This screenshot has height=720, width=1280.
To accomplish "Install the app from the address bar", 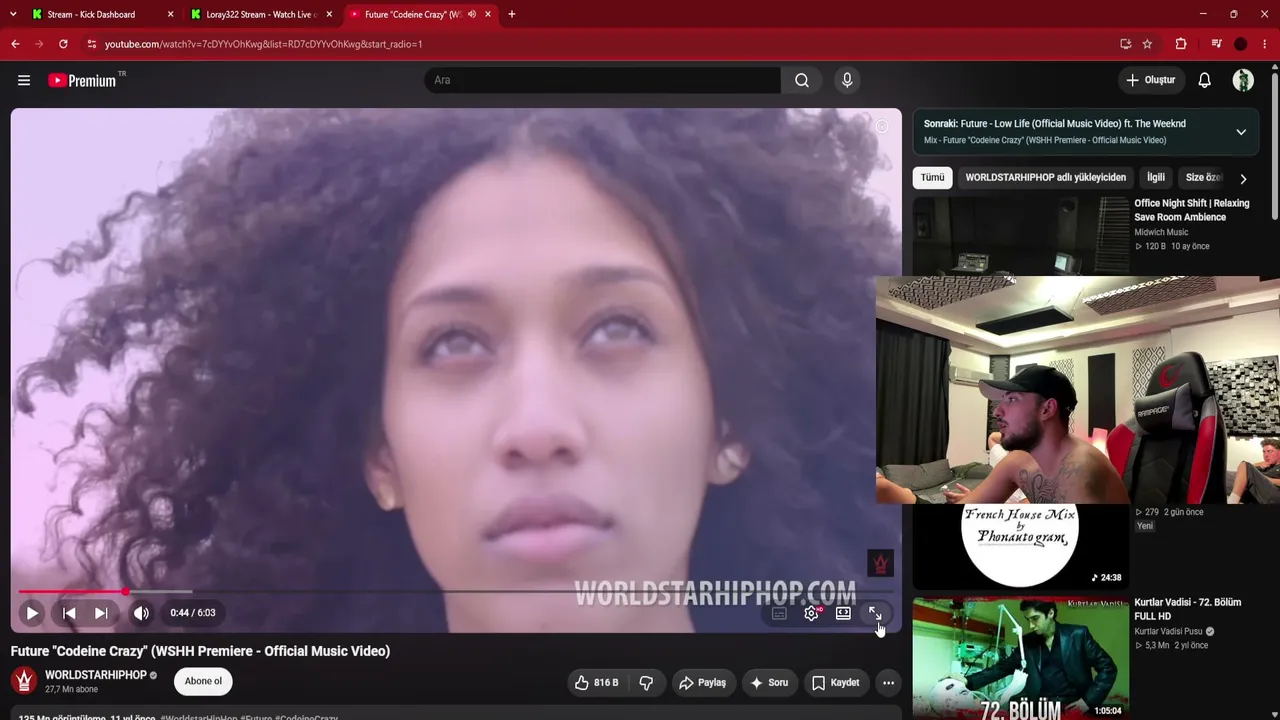I will click(x=1125, y=44).
